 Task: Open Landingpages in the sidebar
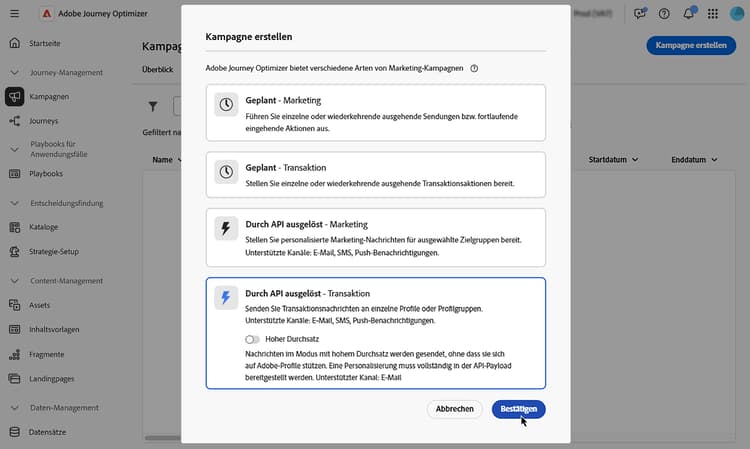[x=52, y=379]
